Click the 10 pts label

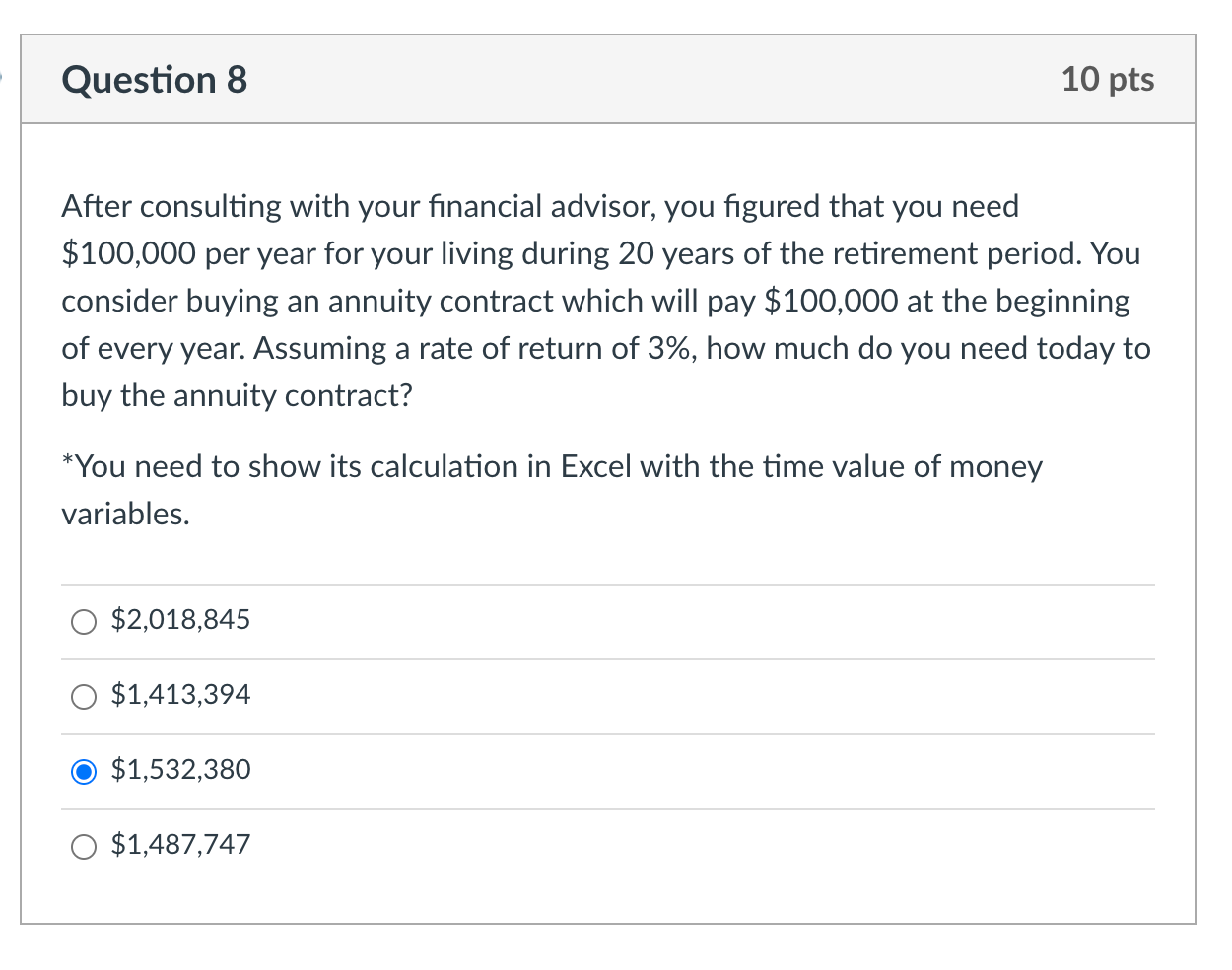(1109, 80)
